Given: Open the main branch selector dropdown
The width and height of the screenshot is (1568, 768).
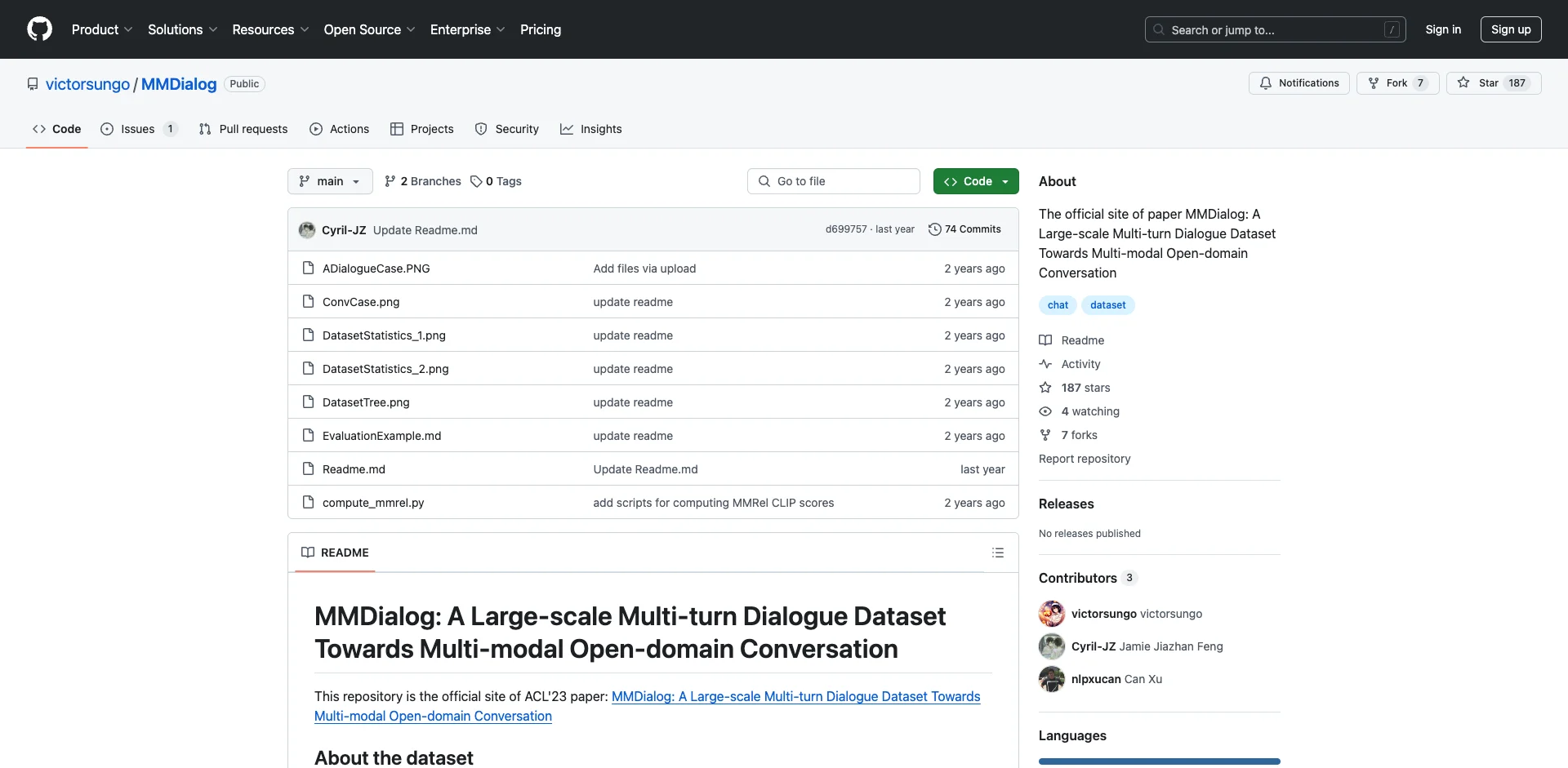Looking at the screenshot, I should (330, 181).
